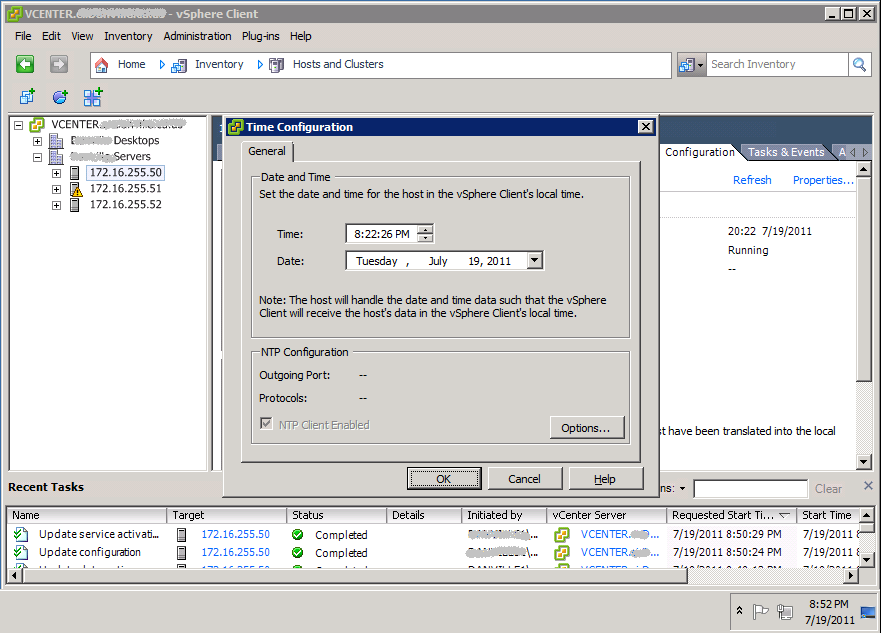Switch to the Tasks & Events tab
This screenshot has width=881, height=633.
pos(787,152)
